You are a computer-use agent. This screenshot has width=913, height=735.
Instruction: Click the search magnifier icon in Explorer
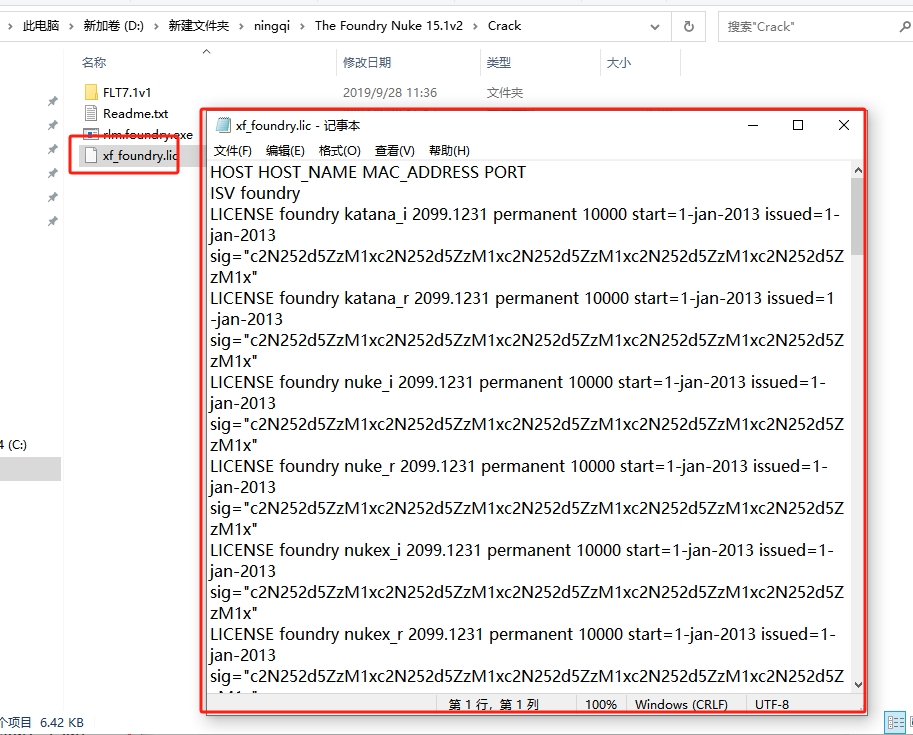(904, 26)
